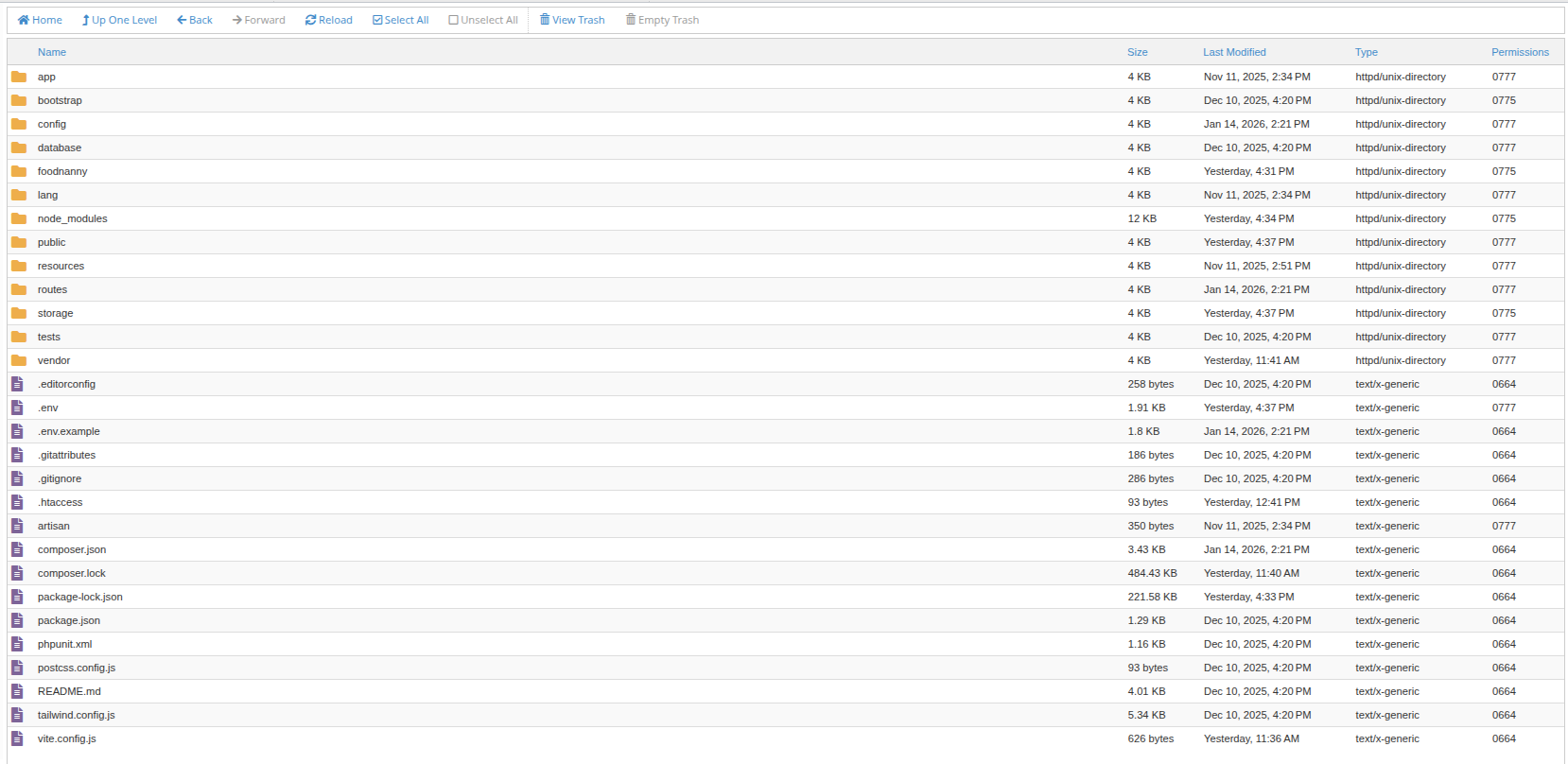Select the .env file name

[48, 408]
